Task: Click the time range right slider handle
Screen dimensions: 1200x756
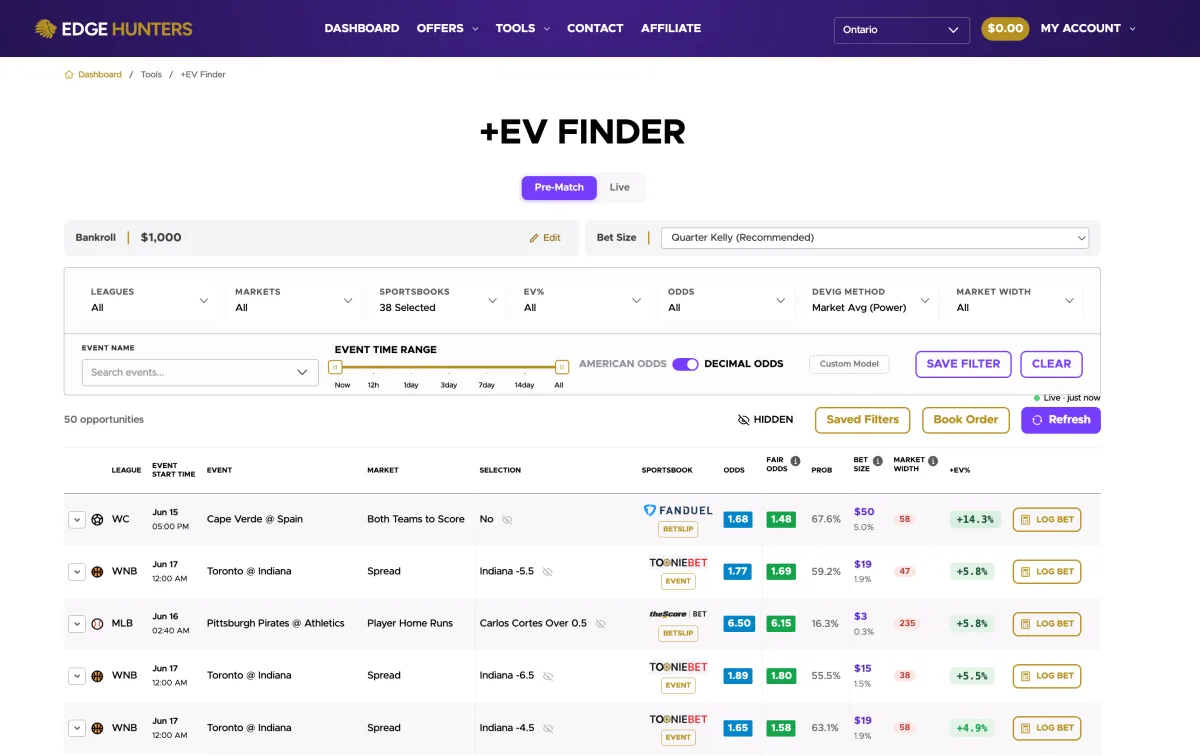Action: point(562,367)
